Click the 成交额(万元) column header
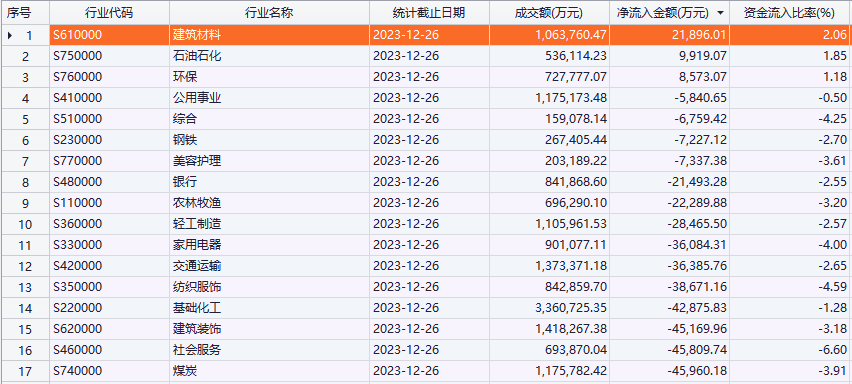Image resolution: width=852 pixels, height=384 pixels. click(x=549, y=12)
